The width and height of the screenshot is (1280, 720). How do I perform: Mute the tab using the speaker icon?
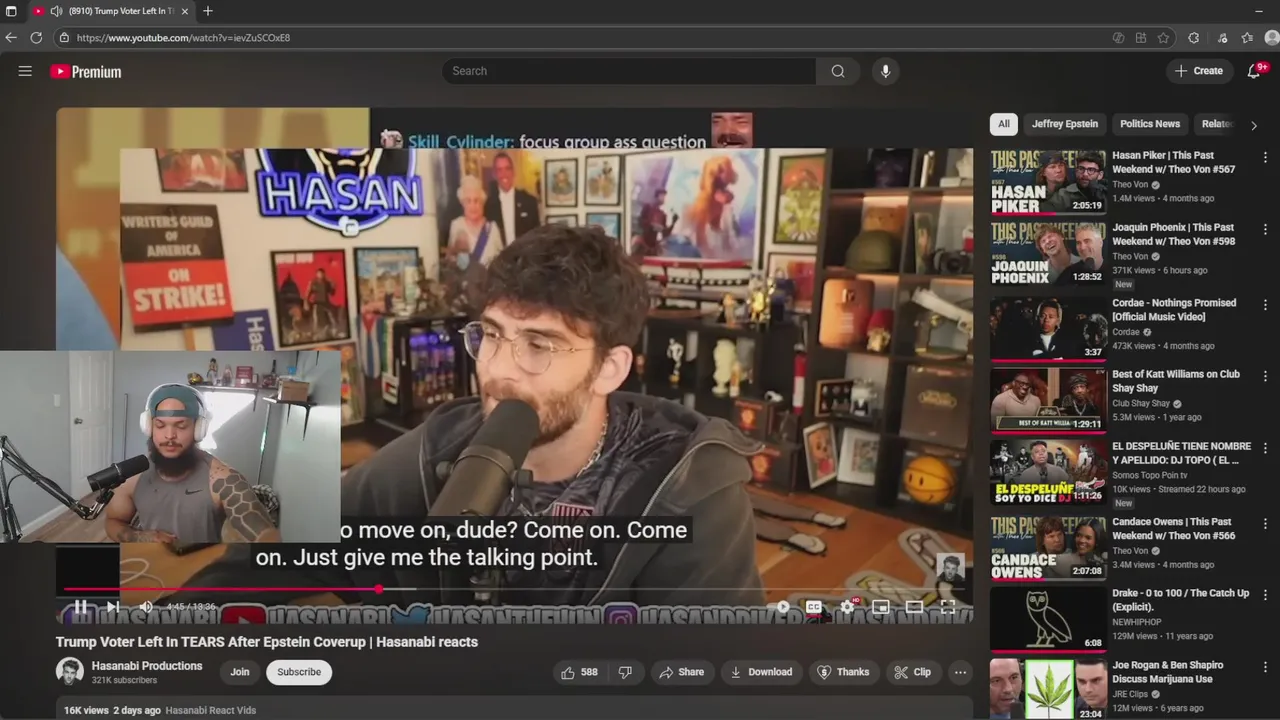tap(57, 11)
